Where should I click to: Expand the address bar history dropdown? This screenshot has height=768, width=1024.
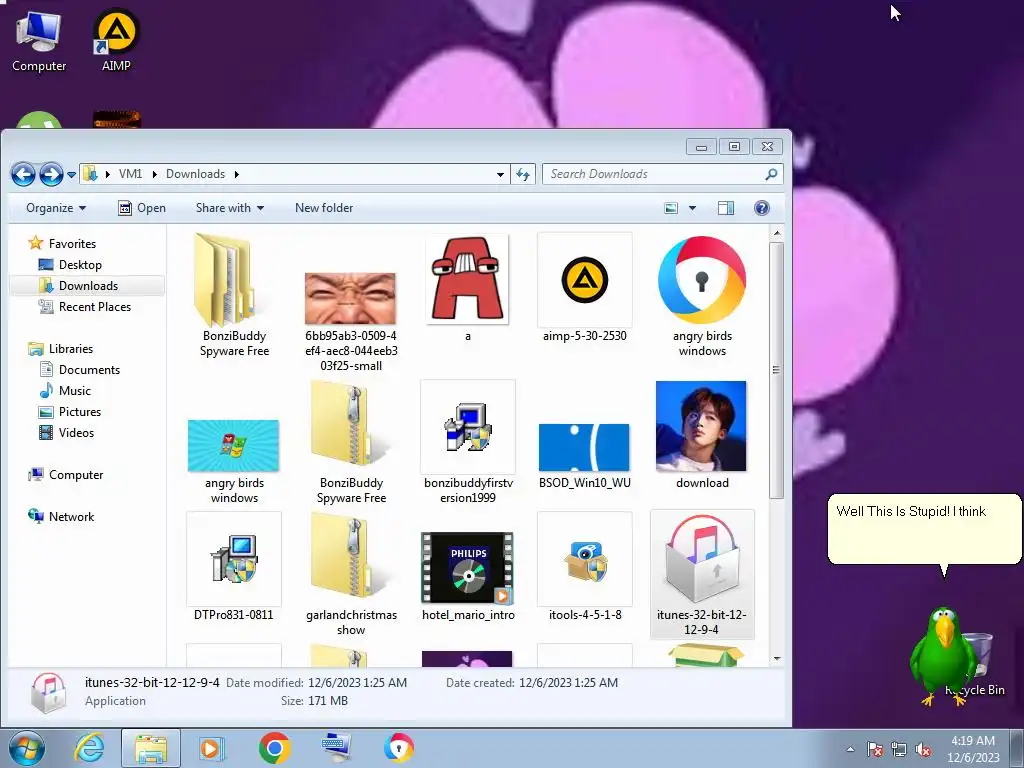pyautogui.click(x=500, y=174)
